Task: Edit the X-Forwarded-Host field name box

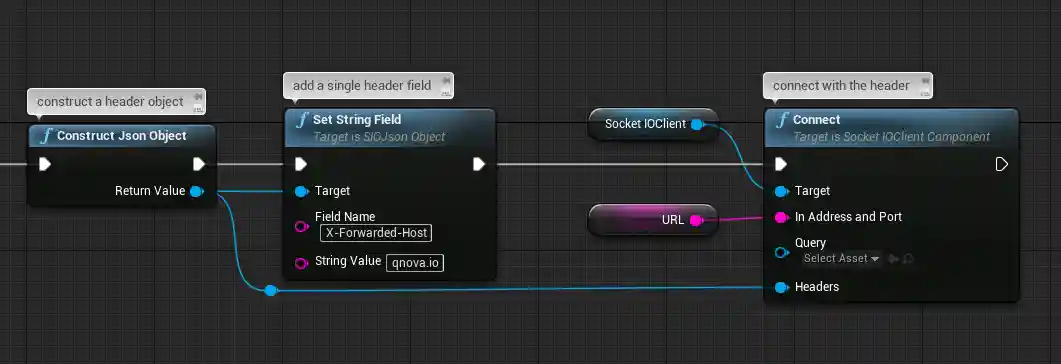Action: 376,233
